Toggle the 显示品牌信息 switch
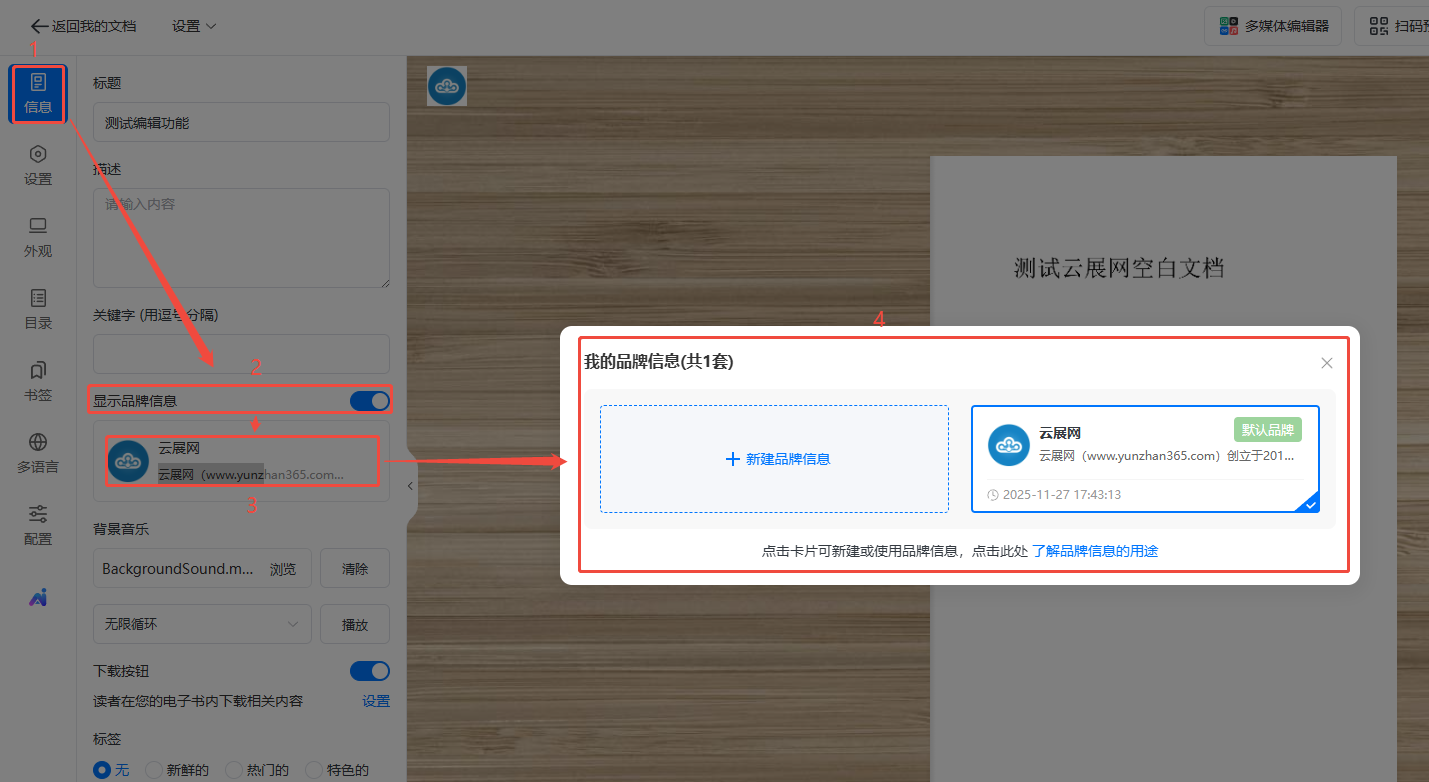This screenshot has height=782, width=1429. click(x=369, y=401)
